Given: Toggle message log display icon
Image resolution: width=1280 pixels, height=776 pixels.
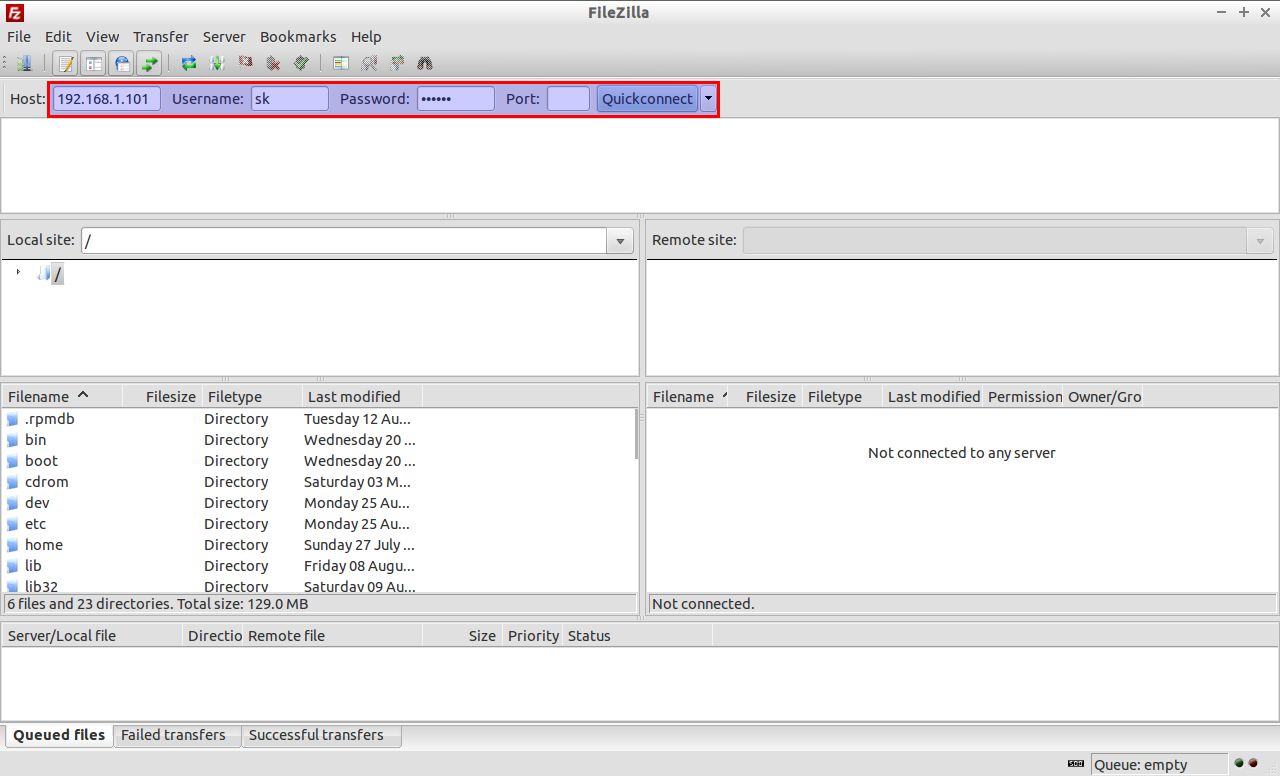Looking at the screenshot, I should click(66, 64).
